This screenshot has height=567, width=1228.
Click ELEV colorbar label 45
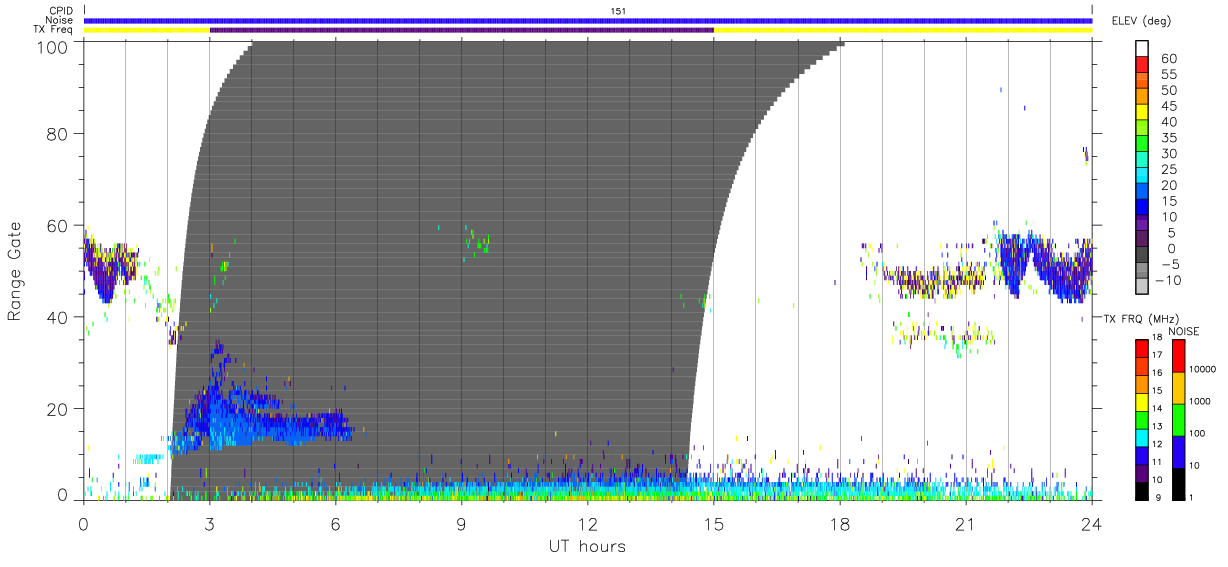coord(1167,107)
